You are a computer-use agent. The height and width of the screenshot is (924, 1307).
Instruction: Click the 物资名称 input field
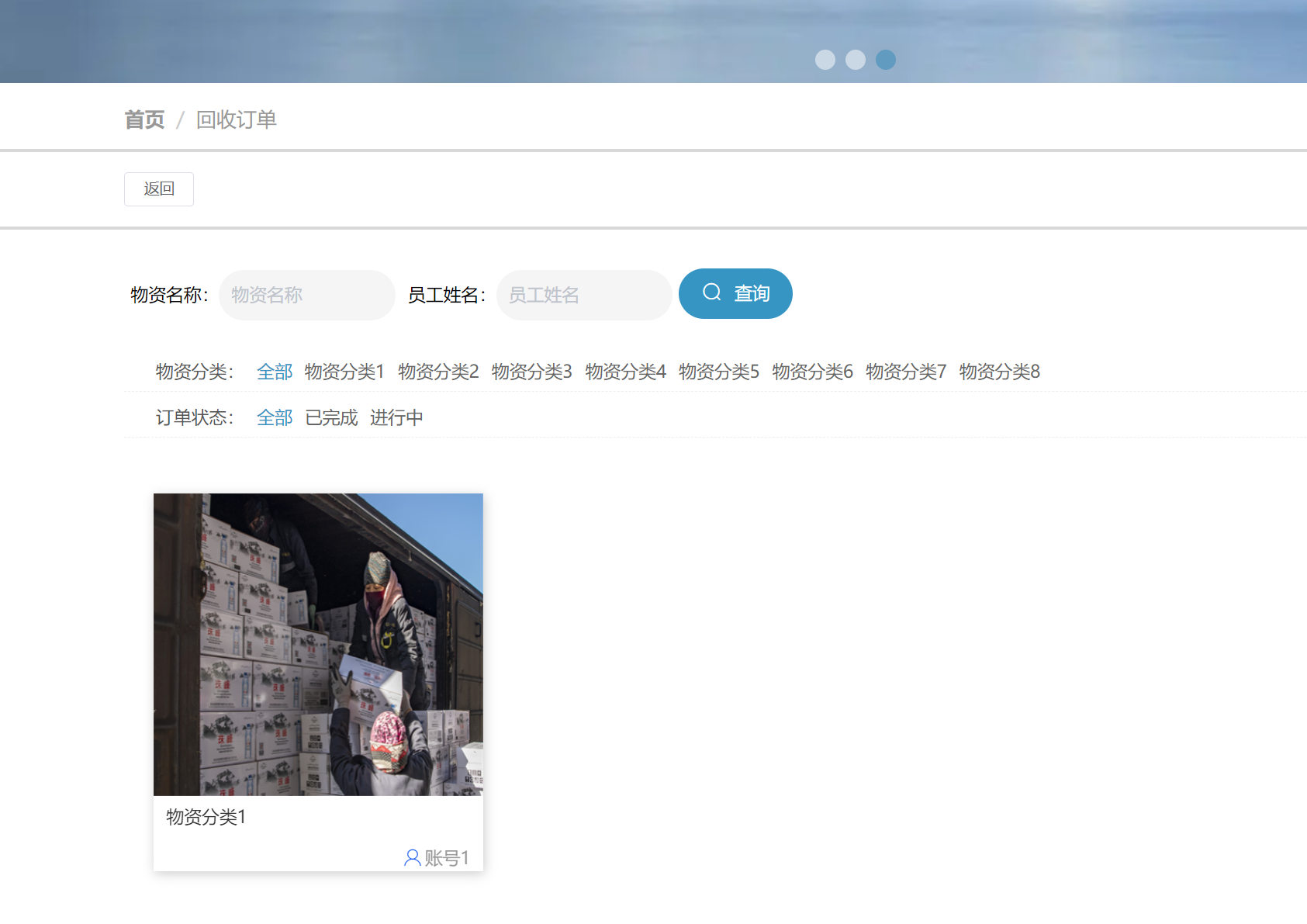(306, 295)
